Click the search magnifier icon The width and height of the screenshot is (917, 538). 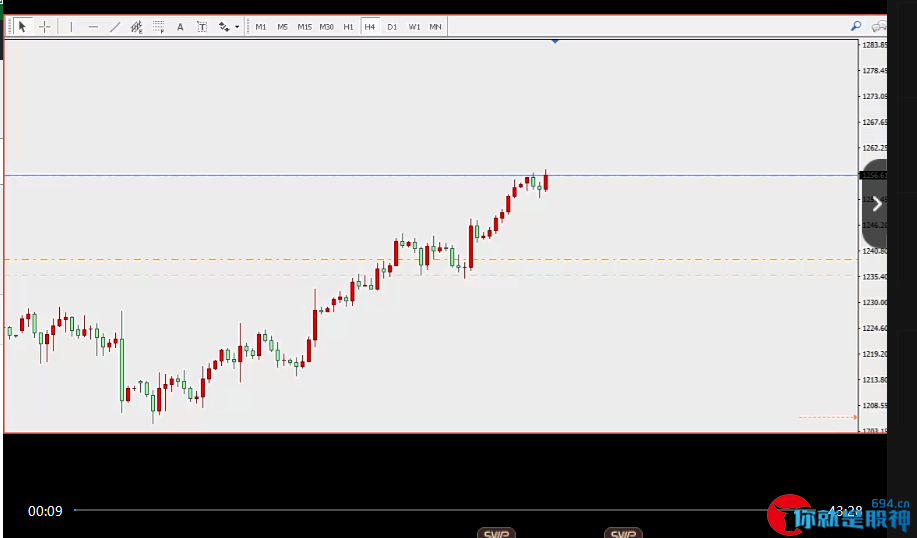click(x=856, y=26)
